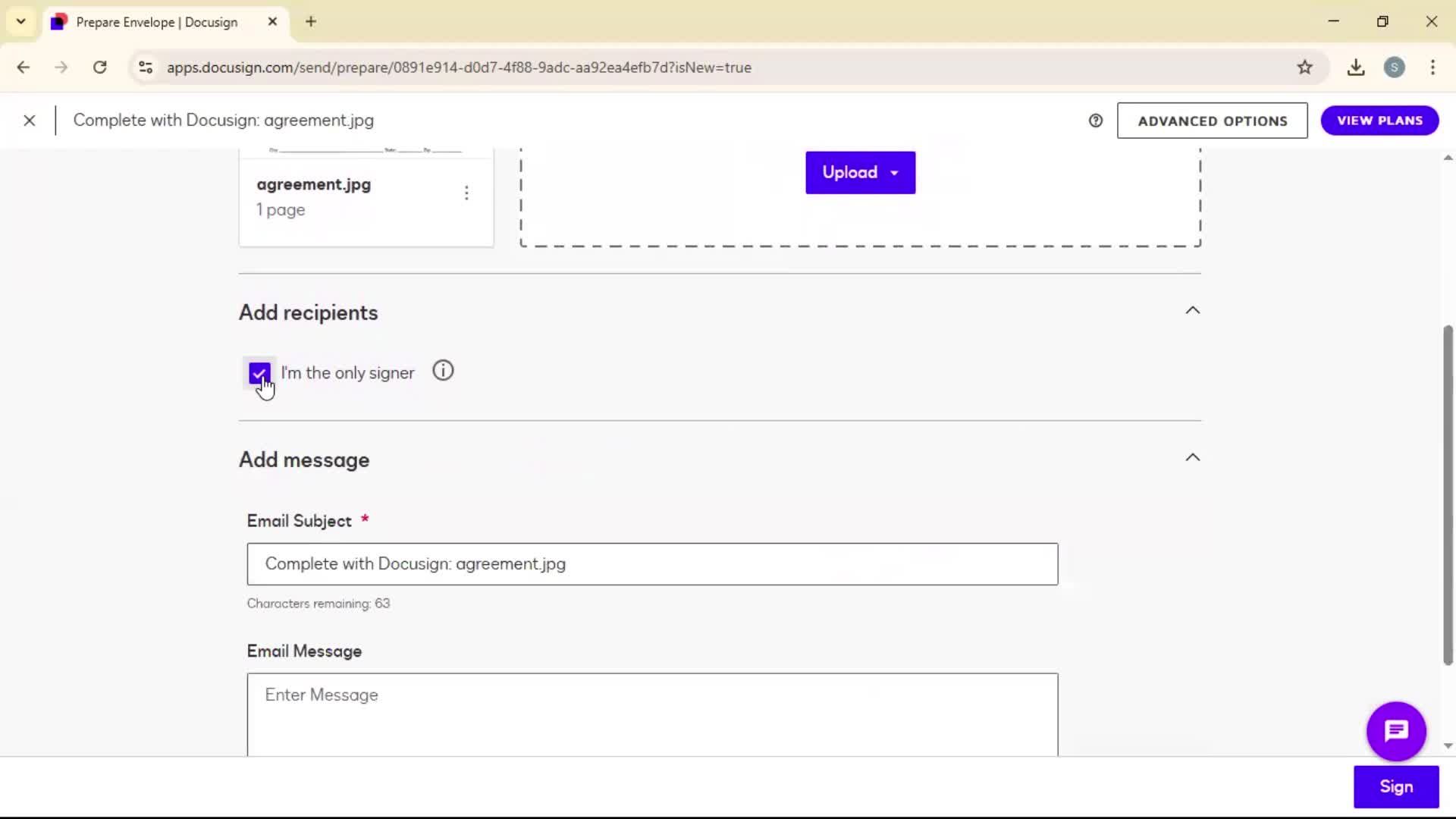
Task: Click scrollbar down arrow
Action: click(x=1448, y=745)
